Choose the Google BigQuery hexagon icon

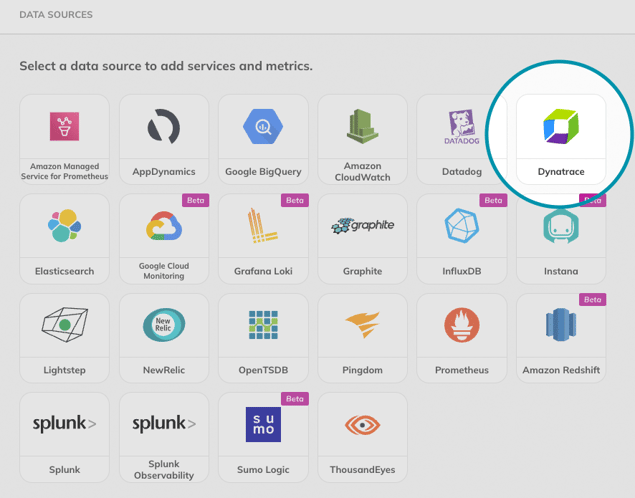263,127
